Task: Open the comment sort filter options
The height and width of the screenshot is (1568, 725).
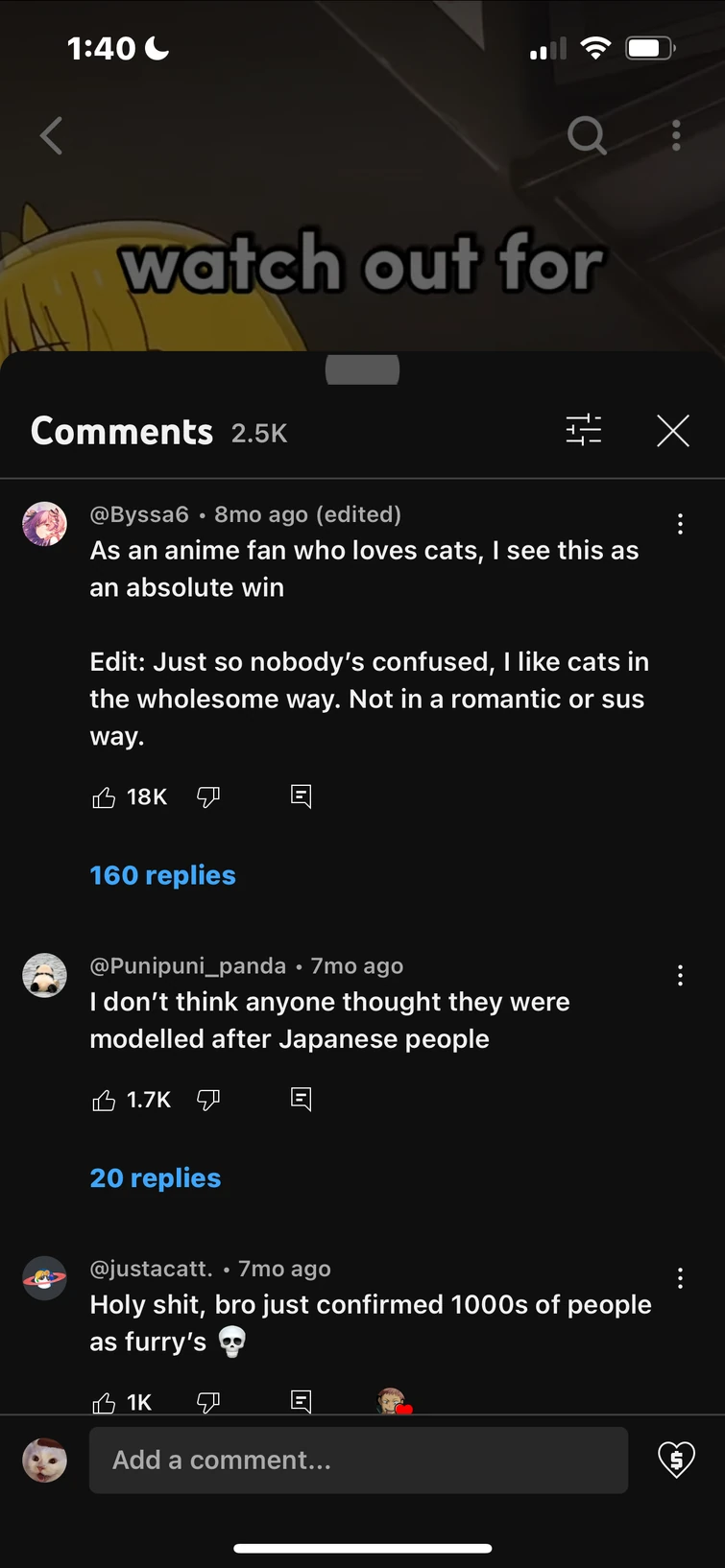Action: pos(584,431)
